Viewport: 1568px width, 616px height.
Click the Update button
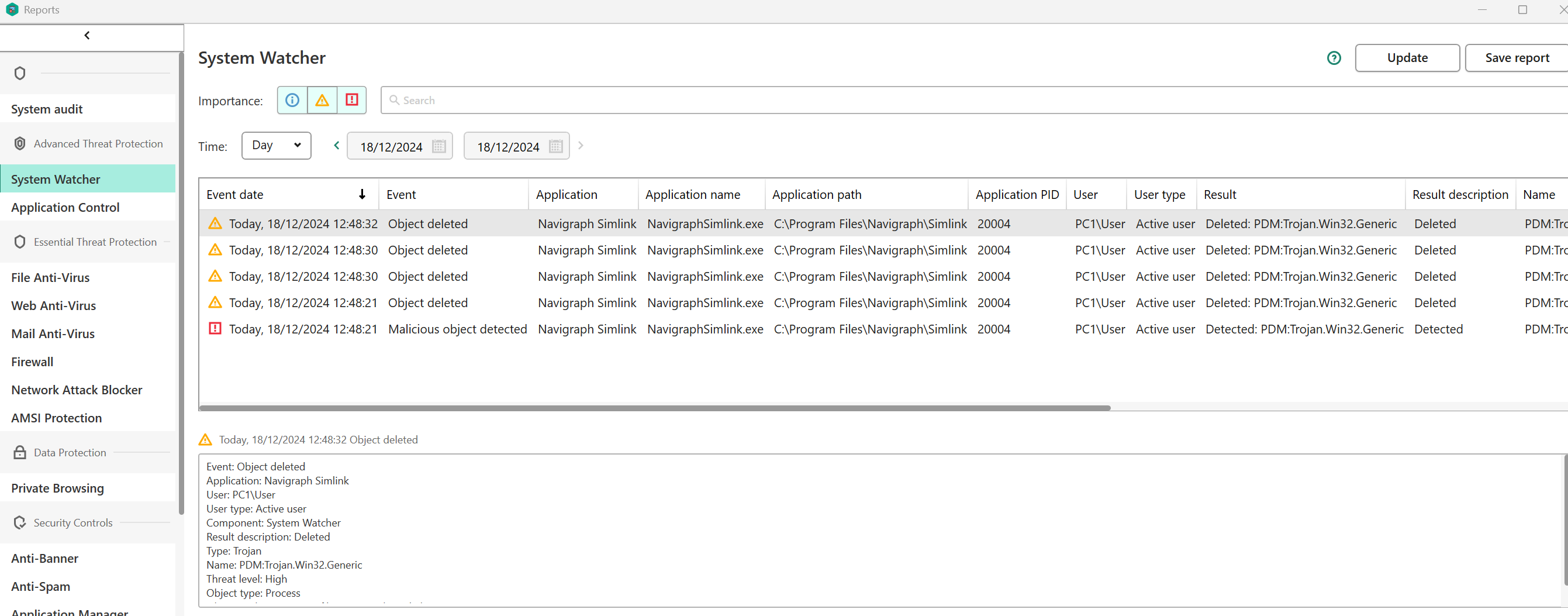(x=1407, y=58)
